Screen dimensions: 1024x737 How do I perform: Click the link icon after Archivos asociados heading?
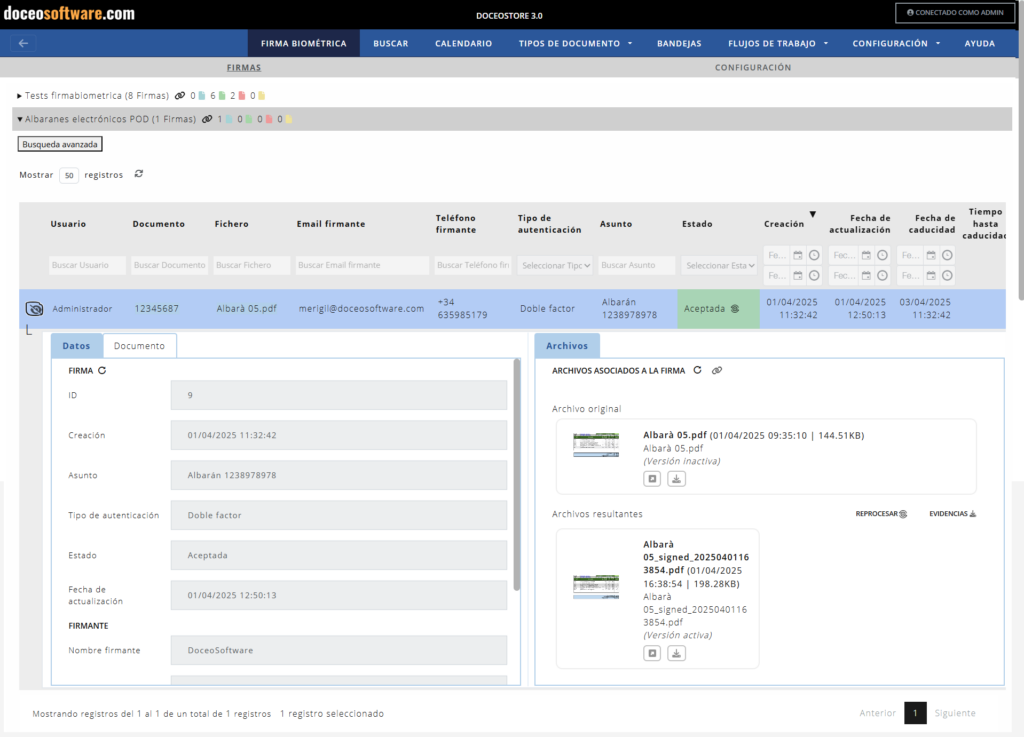point(716,370)
